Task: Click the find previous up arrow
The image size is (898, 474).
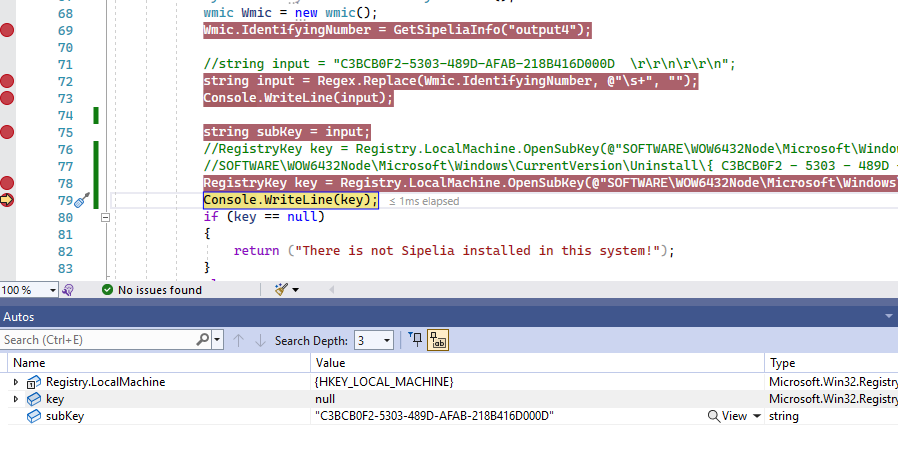Action: tap(238, 341)
